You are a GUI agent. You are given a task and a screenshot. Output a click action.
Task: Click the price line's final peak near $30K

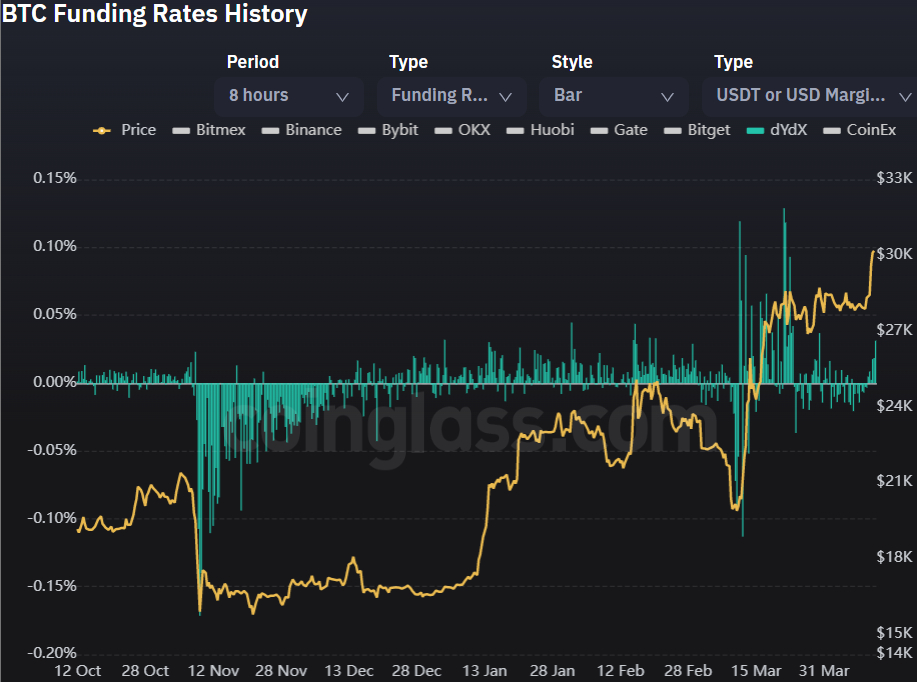(873, 253)
